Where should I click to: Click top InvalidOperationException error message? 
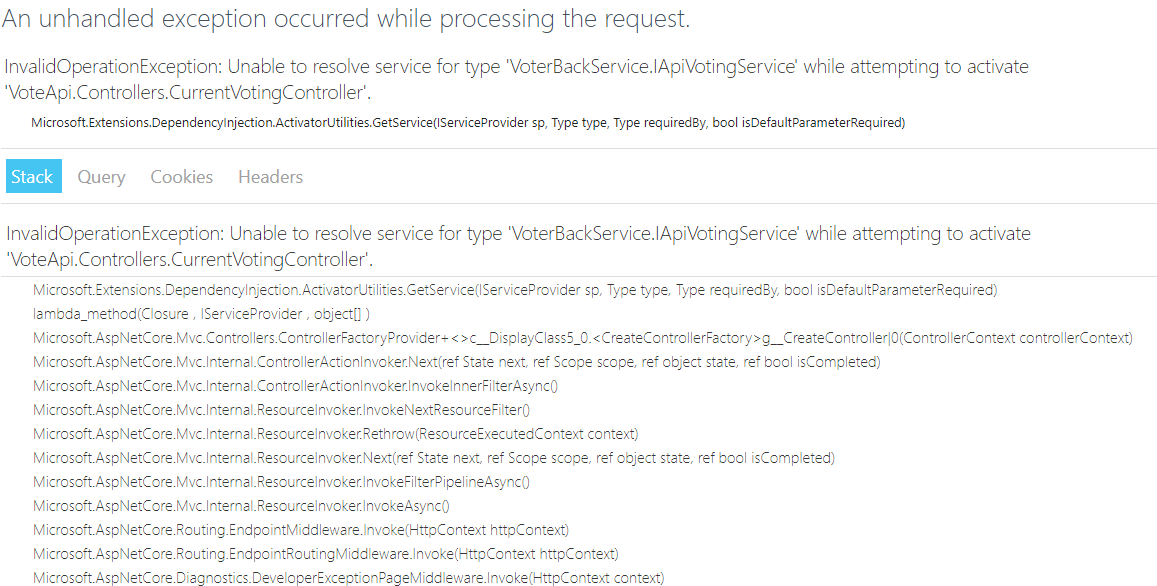(x=517, y=80)
